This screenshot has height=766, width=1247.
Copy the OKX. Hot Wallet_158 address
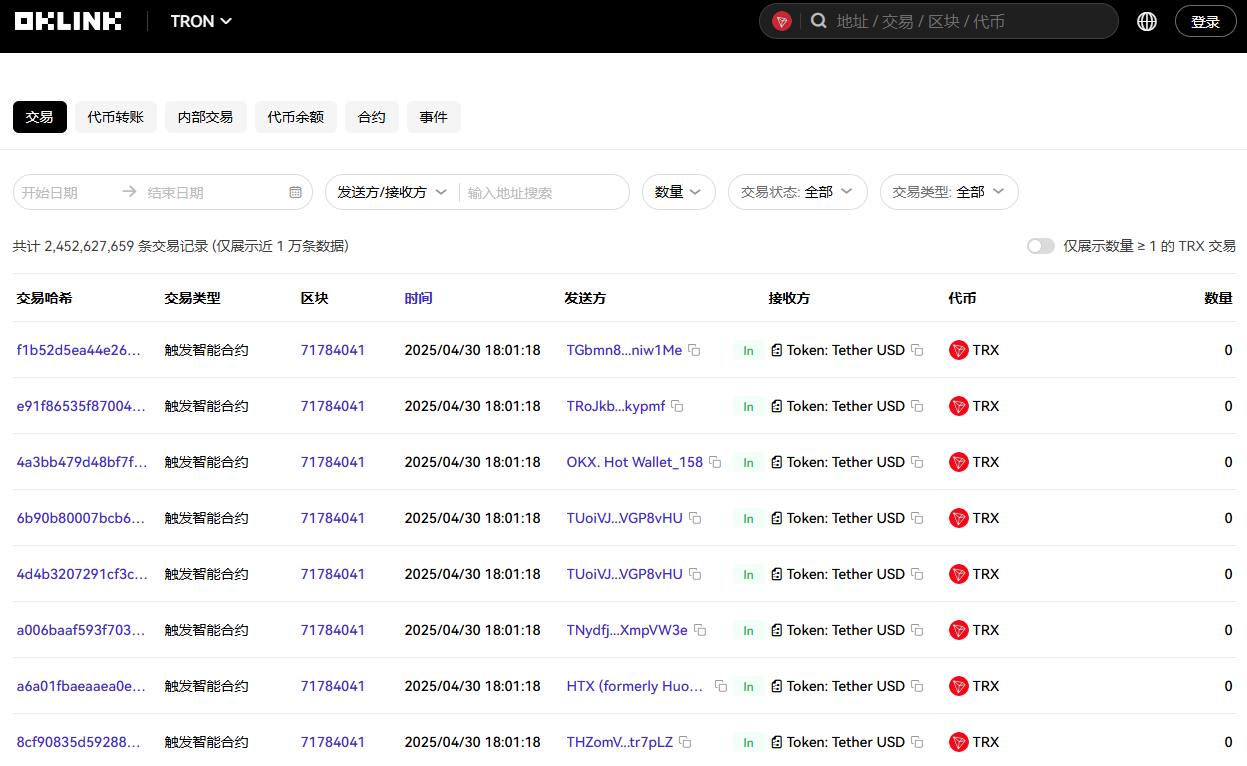714,462
